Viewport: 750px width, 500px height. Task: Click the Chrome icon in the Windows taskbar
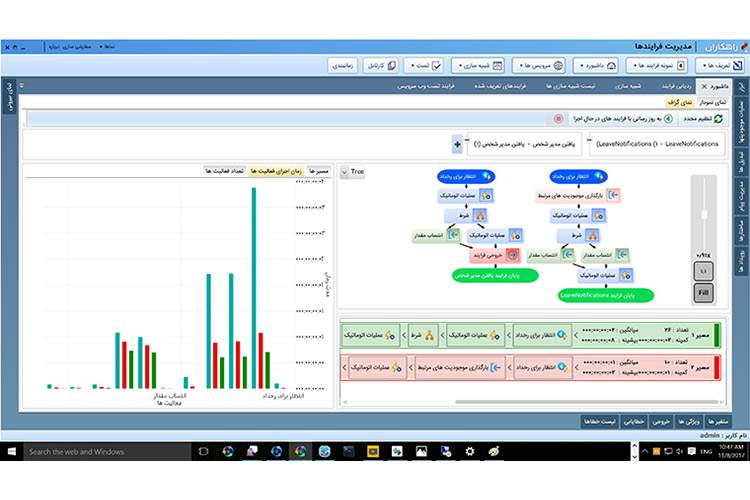click(x=227, y=451)
